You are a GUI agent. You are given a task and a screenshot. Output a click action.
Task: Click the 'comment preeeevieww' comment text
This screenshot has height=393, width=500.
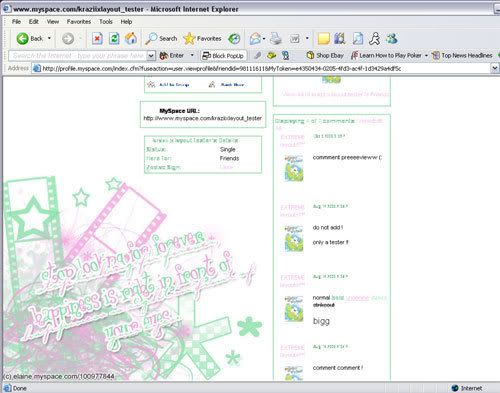point(347,157)
